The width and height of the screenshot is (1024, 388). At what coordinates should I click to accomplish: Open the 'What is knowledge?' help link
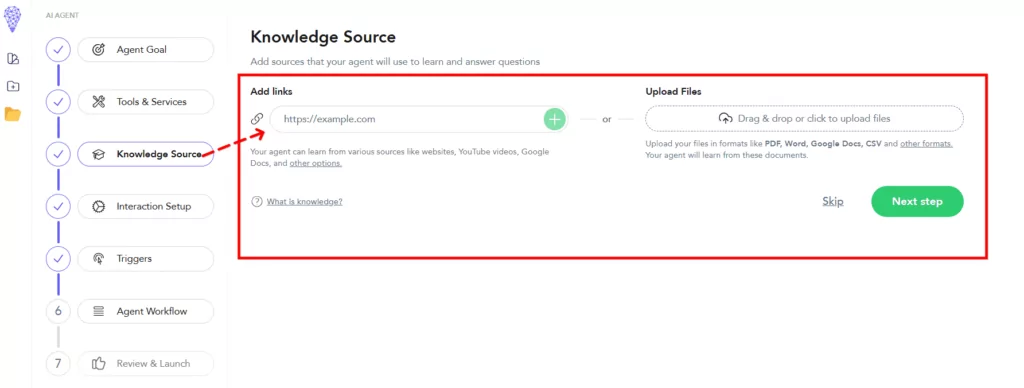(x=304, y=201)
